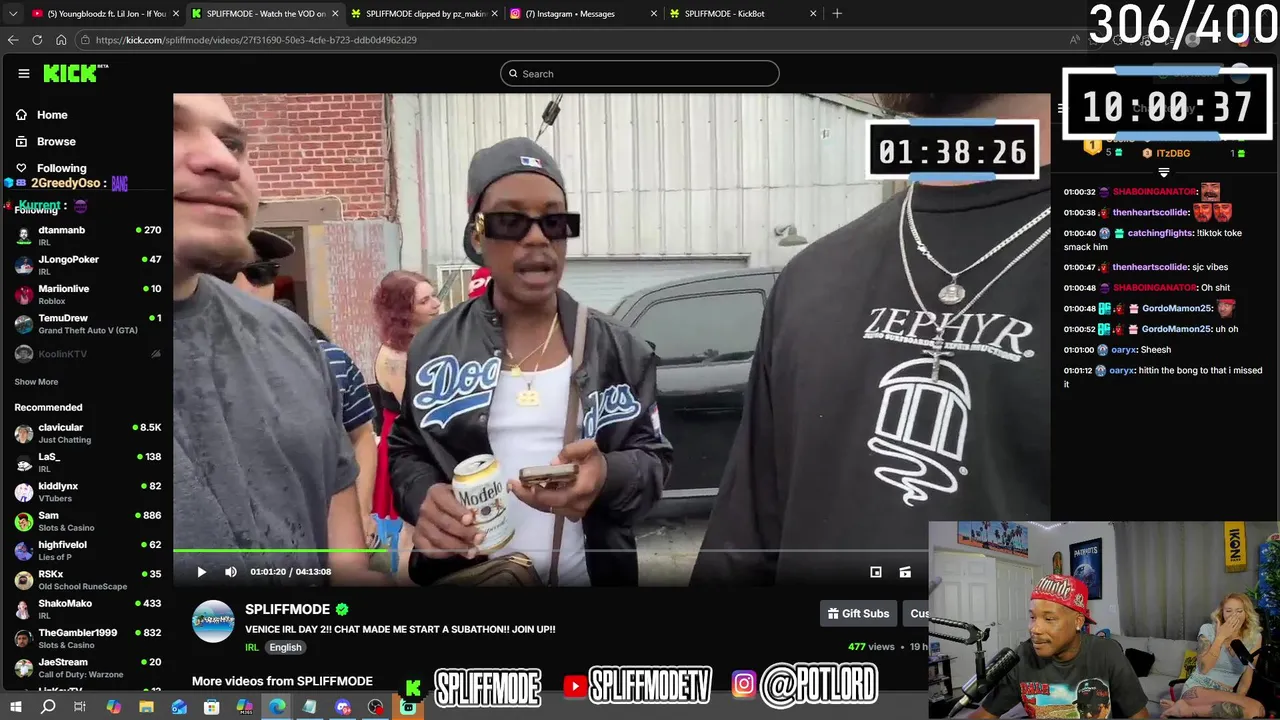Viewport: 1280px width, 720px height.
Task: Click the browser home icon
Action: pyautogui.click(x=61, y=40)
